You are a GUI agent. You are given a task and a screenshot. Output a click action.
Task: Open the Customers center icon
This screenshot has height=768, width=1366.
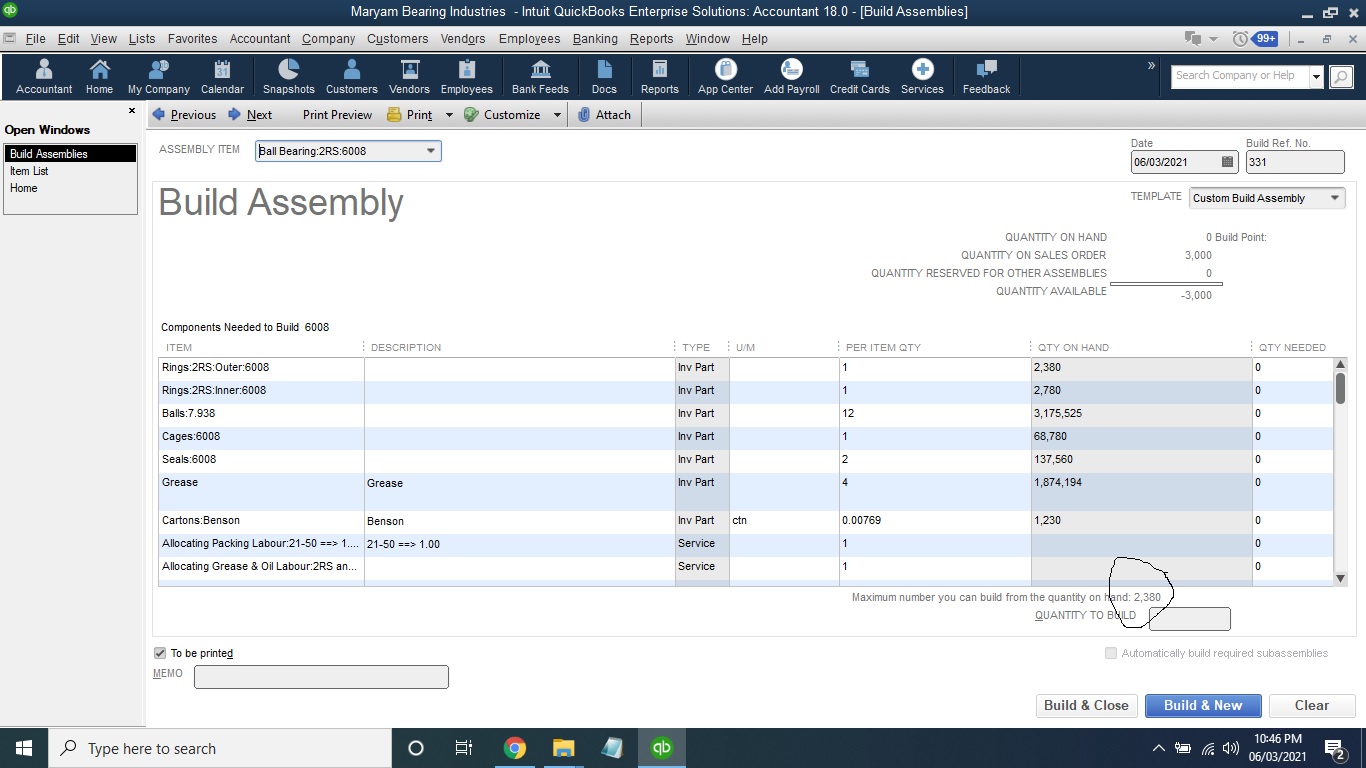352,77
